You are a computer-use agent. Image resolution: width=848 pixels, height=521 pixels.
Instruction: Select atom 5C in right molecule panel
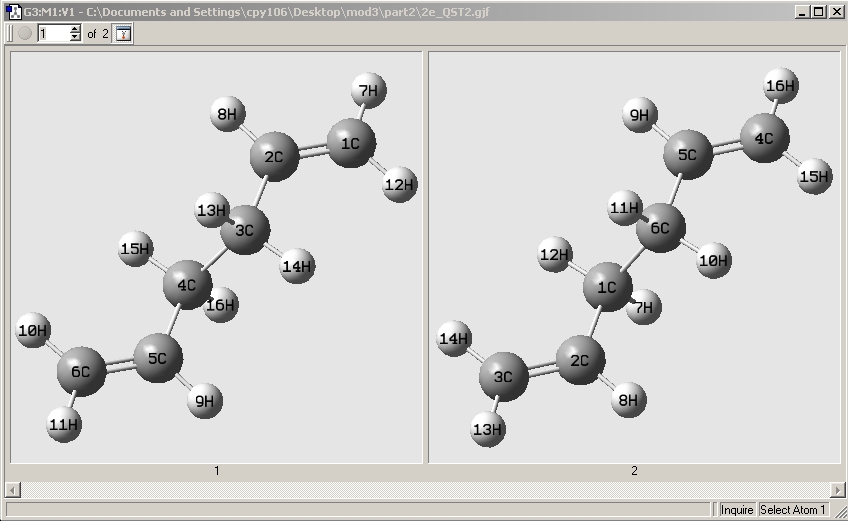(x=688, y=154)
